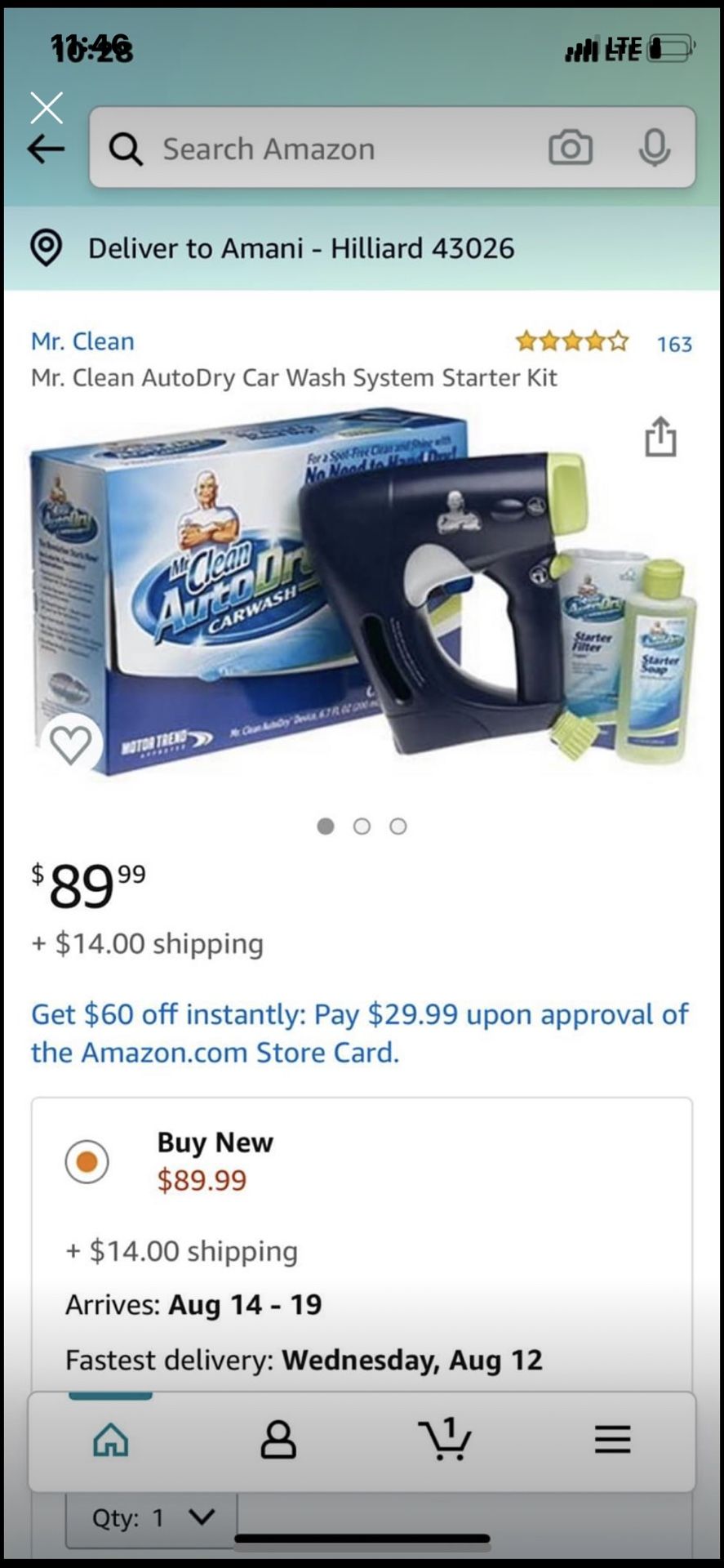View the 163 customer ratings
This screenshot has width=724, height=1568.
point(674,344)
